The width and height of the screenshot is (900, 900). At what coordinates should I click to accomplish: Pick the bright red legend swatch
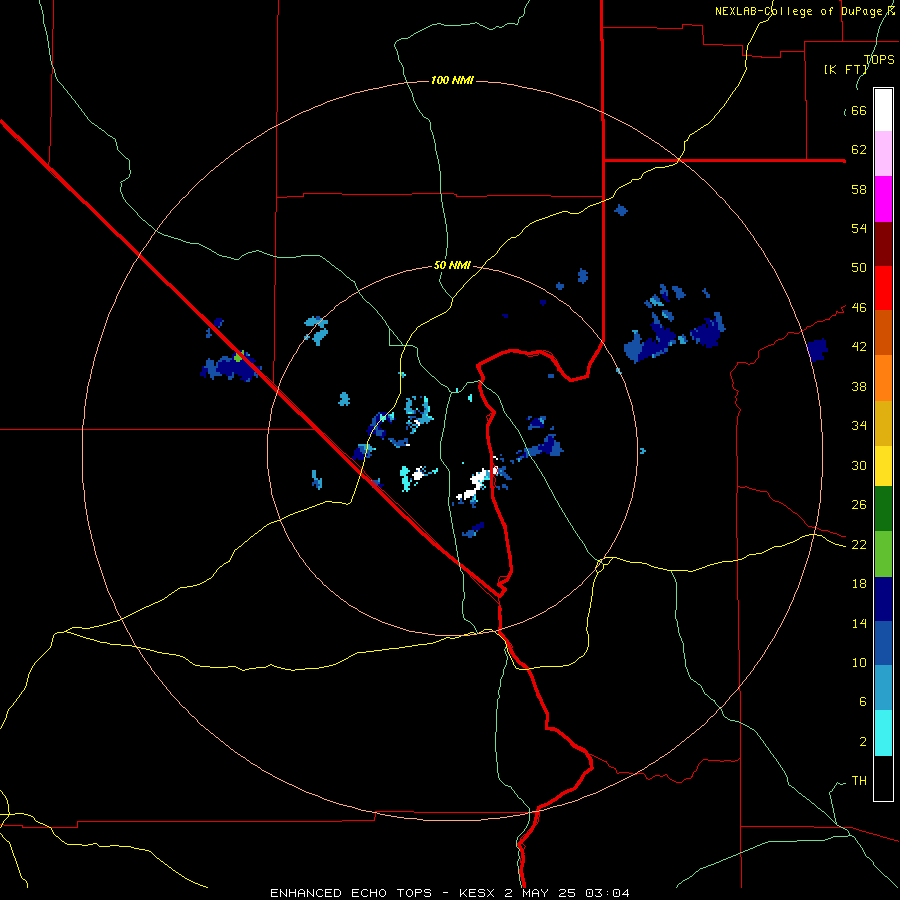click(x=883, y=288)
